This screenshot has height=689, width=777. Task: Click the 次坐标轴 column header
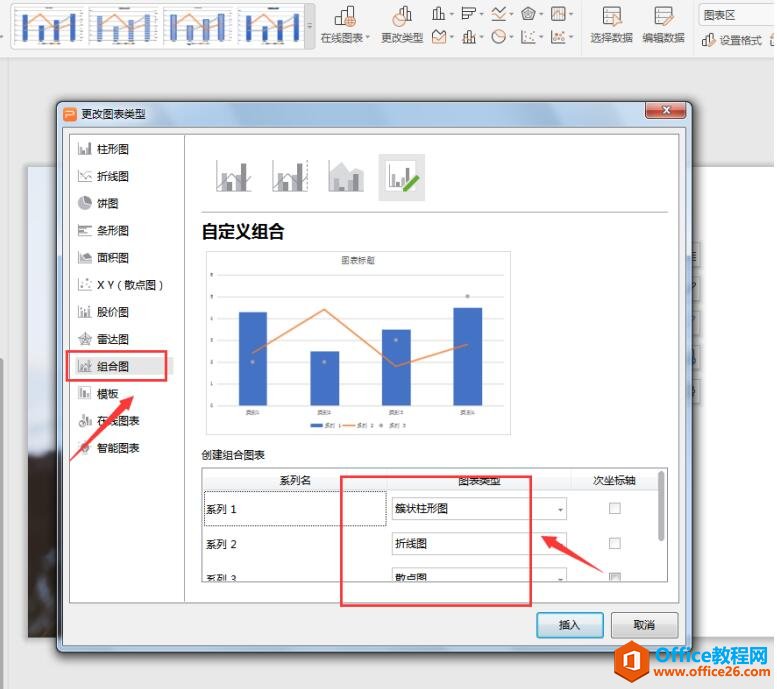click(614, 480)
